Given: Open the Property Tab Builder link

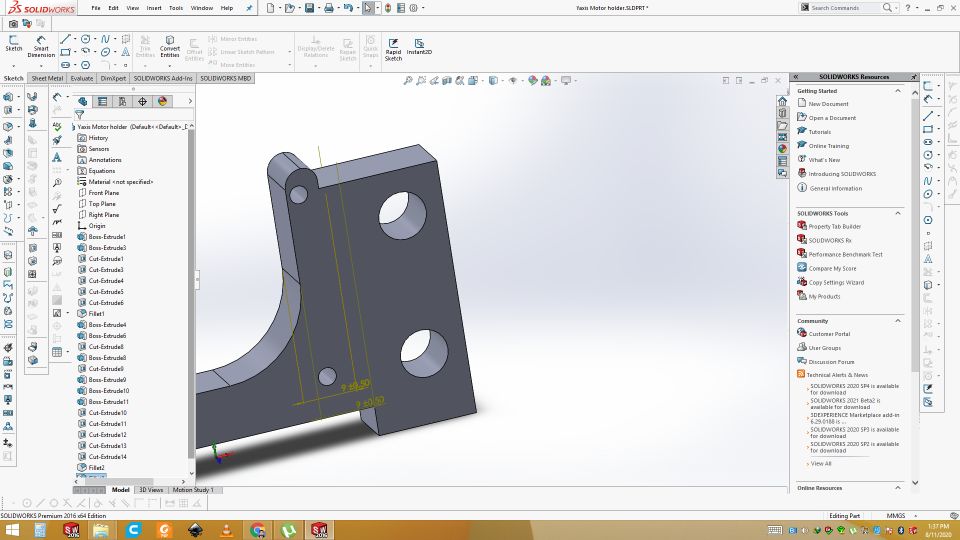Looking at the screenshot, I should click(x=834, y=226).
